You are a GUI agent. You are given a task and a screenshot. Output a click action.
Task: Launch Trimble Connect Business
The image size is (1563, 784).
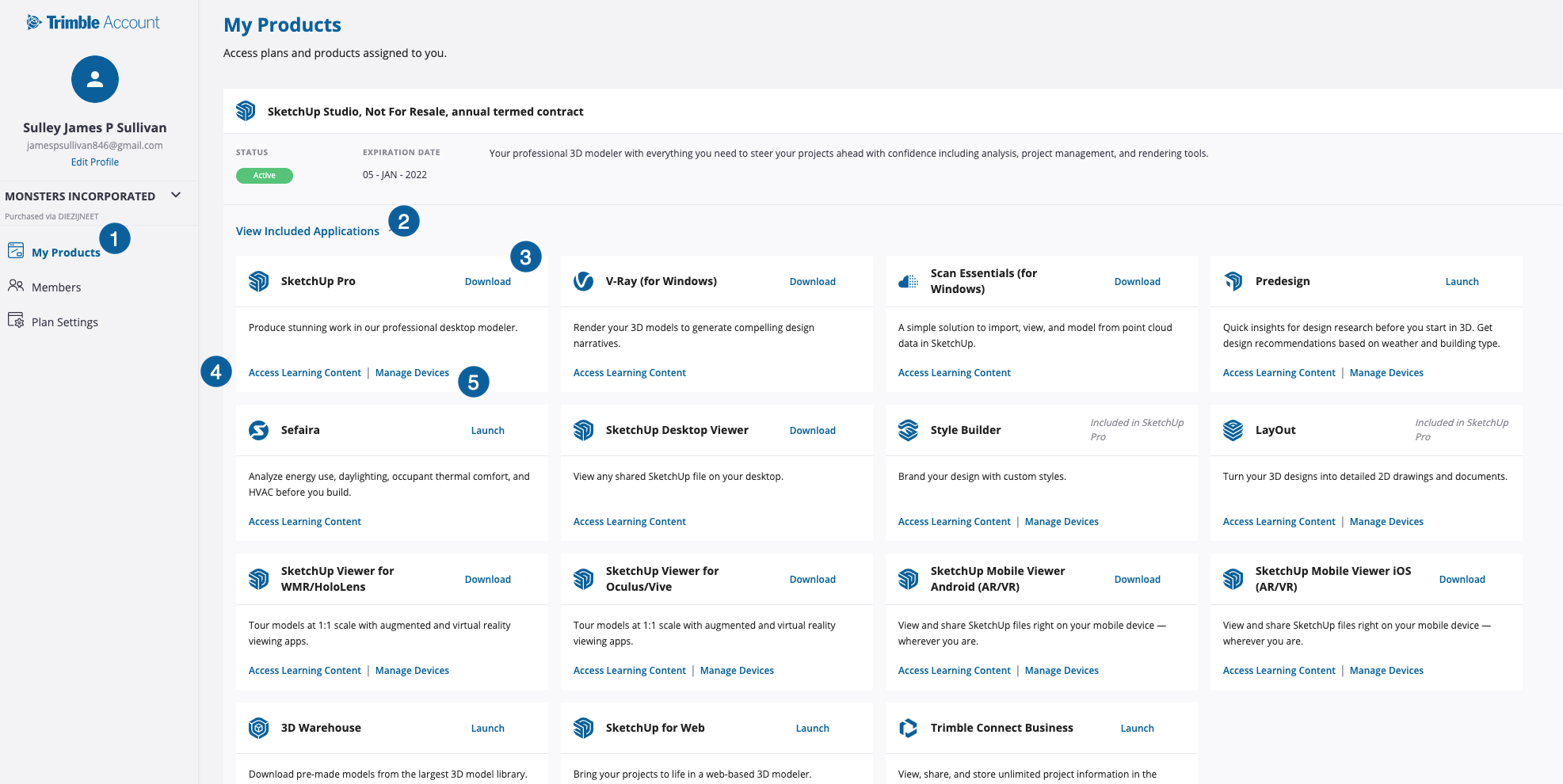pyautogui.click(x=1138, y=728)
